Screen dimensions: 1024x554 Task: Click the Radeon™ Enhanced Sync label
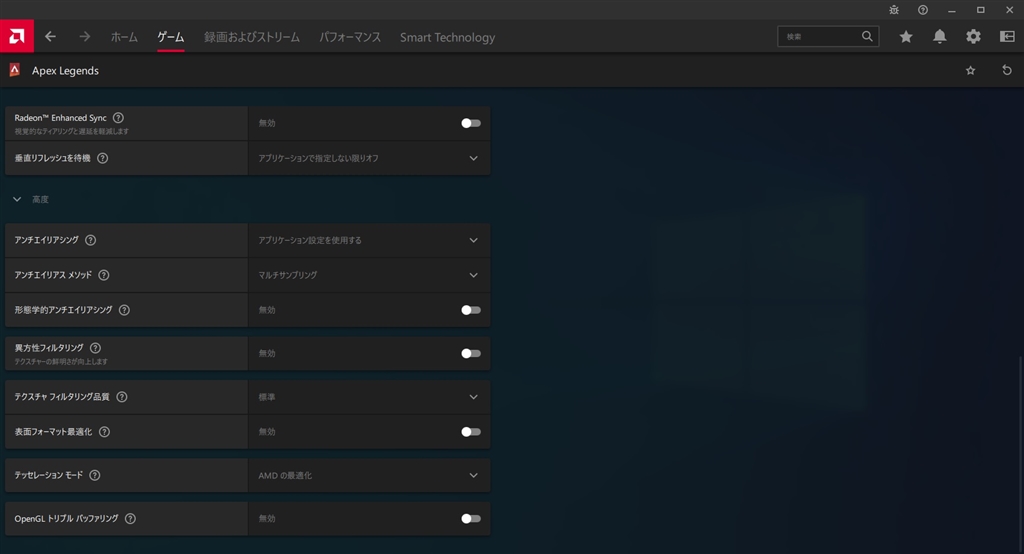point(60,118)
